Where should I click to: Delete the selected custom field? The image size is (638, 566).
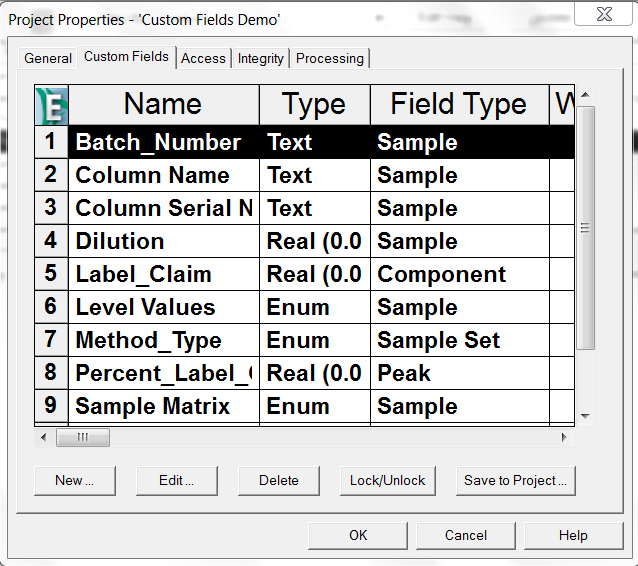point(278,480)
